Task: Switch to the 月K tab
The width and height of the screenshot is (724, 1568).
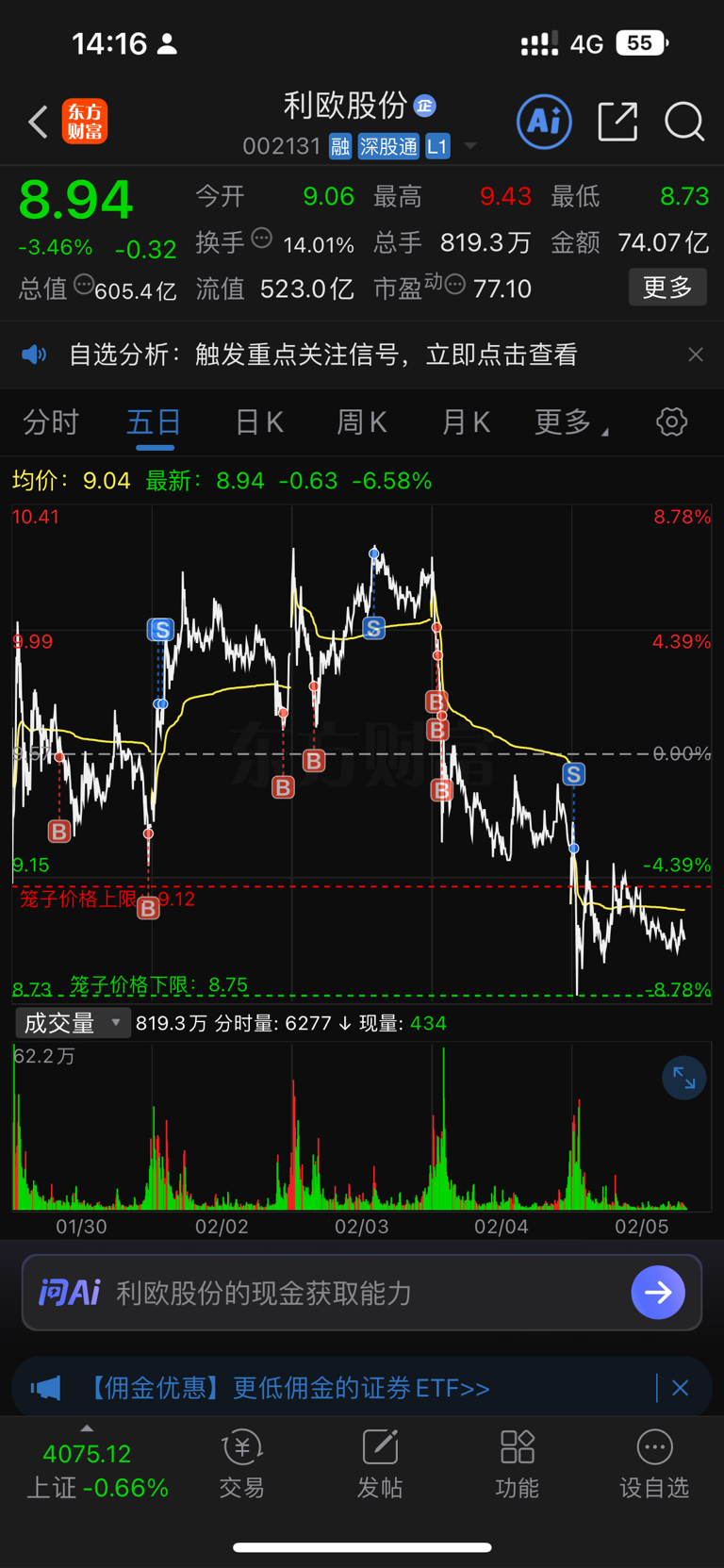Action: [466, 422]
